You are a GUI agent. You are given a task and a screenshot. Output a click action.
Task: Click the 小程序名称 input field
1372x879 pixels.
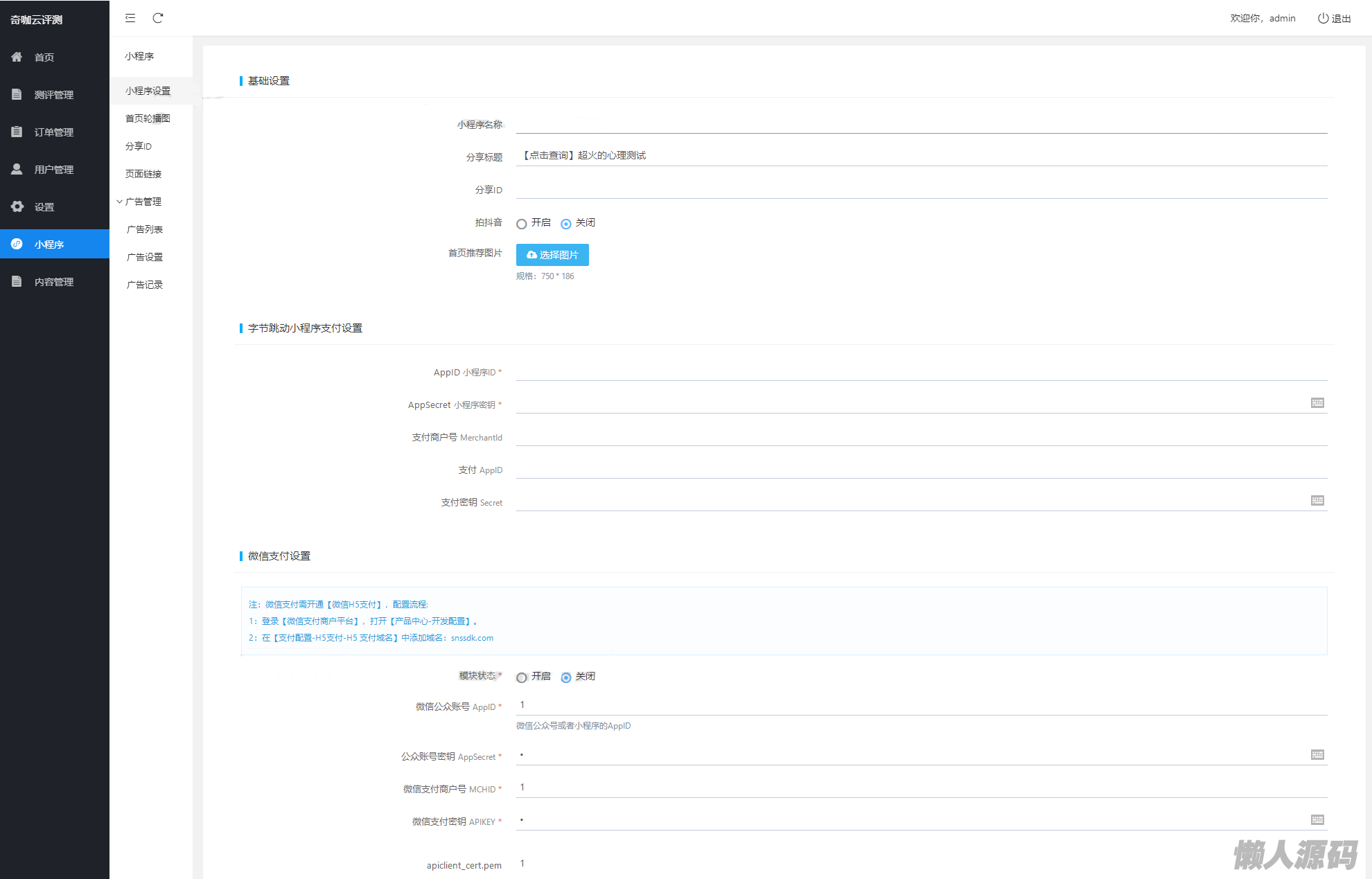point(921,124)
